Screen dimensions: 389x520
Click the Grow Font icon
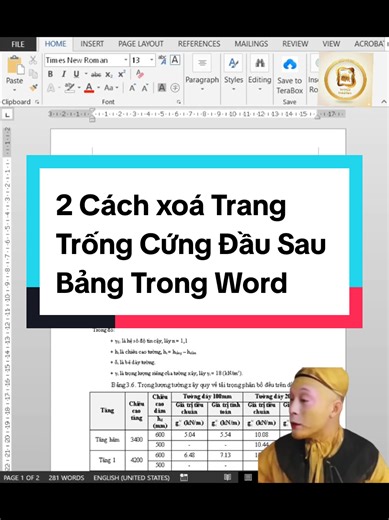point(132,88)
